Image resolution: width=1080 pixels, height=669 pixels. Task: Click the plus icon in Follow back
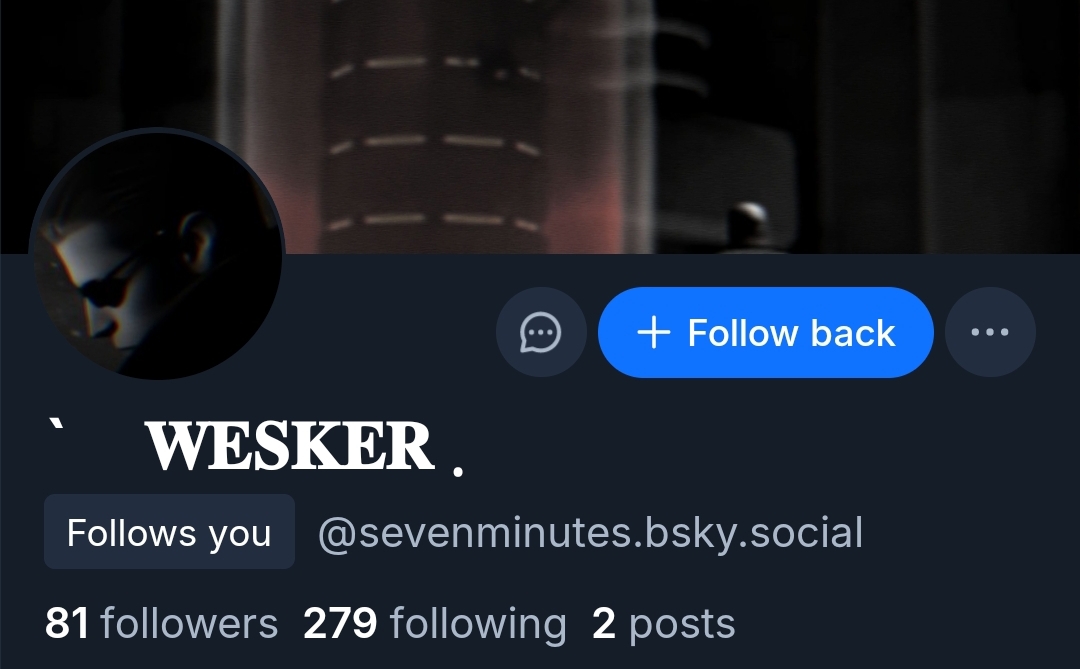coord(654,332)
